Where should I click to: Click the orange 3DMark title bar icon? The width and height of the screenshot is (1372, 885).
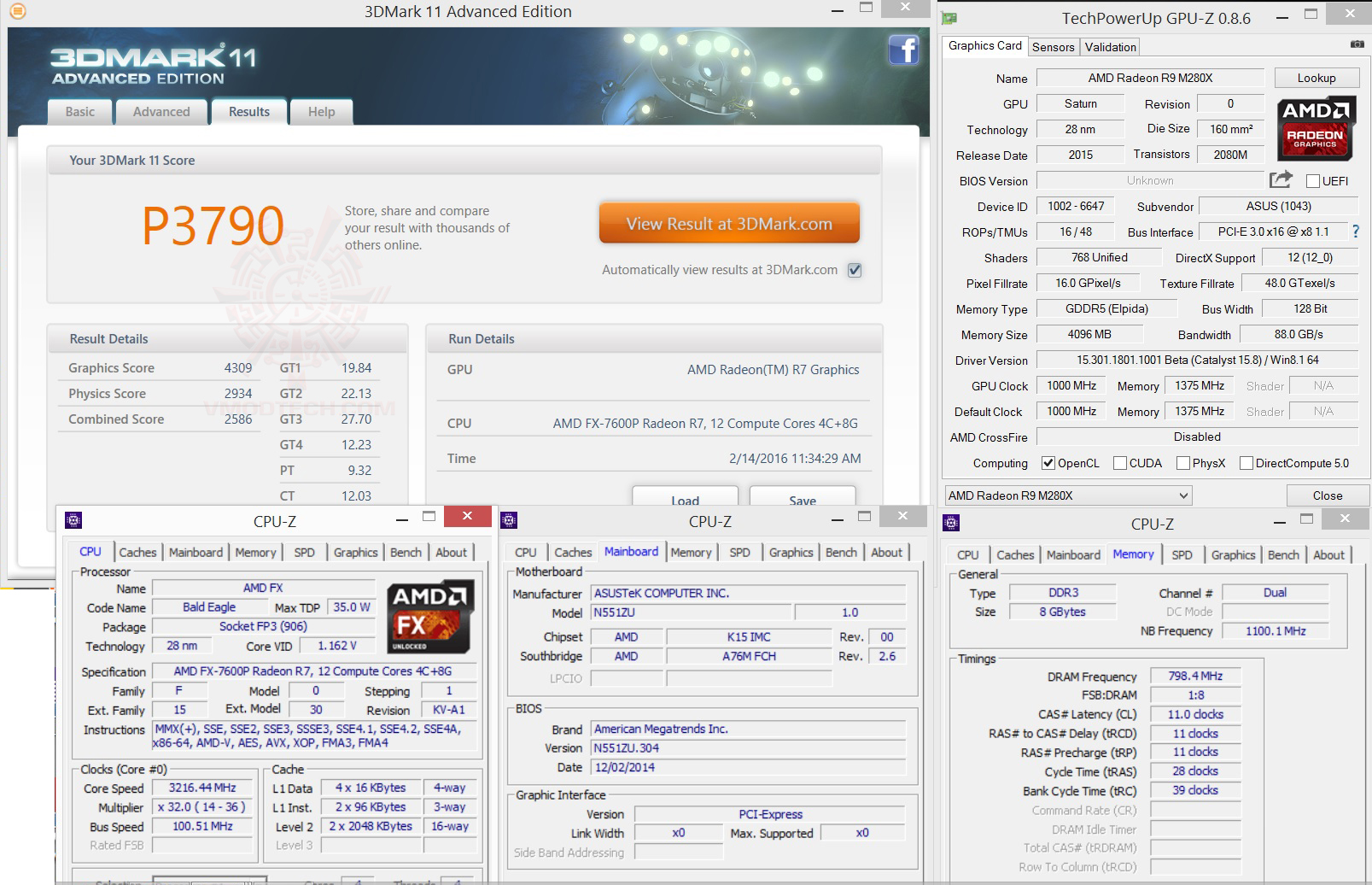coord(16,11)
